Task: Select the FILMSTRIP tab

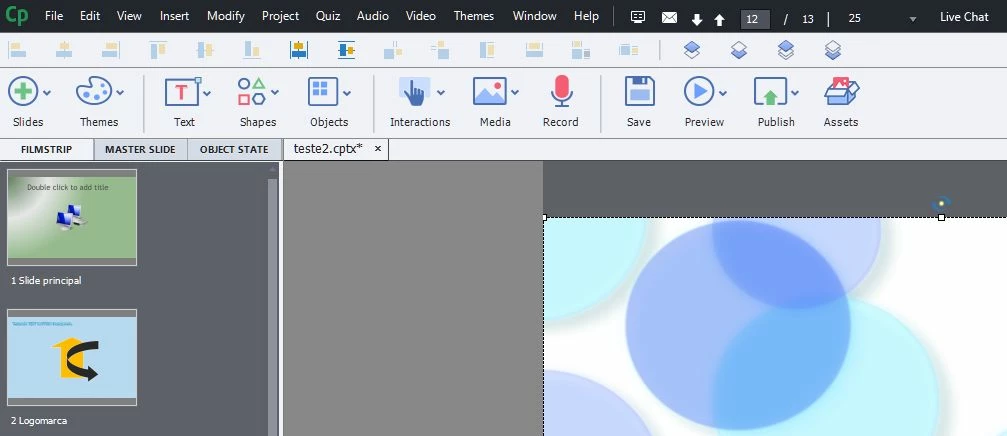Action: [46, 150]
